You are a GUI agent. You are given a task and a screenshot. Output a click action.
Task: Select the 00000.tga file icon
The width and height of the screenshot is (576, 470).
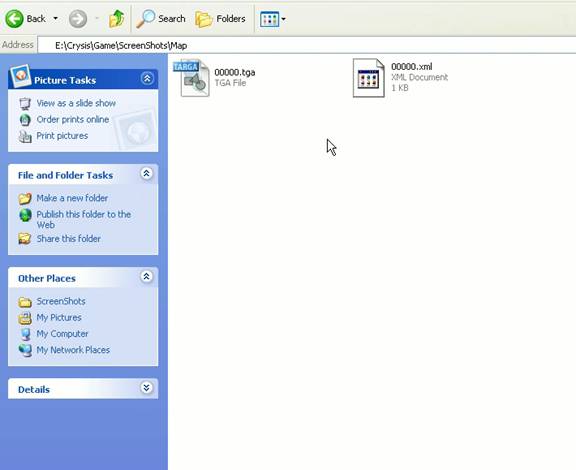[x=192, y=78]
